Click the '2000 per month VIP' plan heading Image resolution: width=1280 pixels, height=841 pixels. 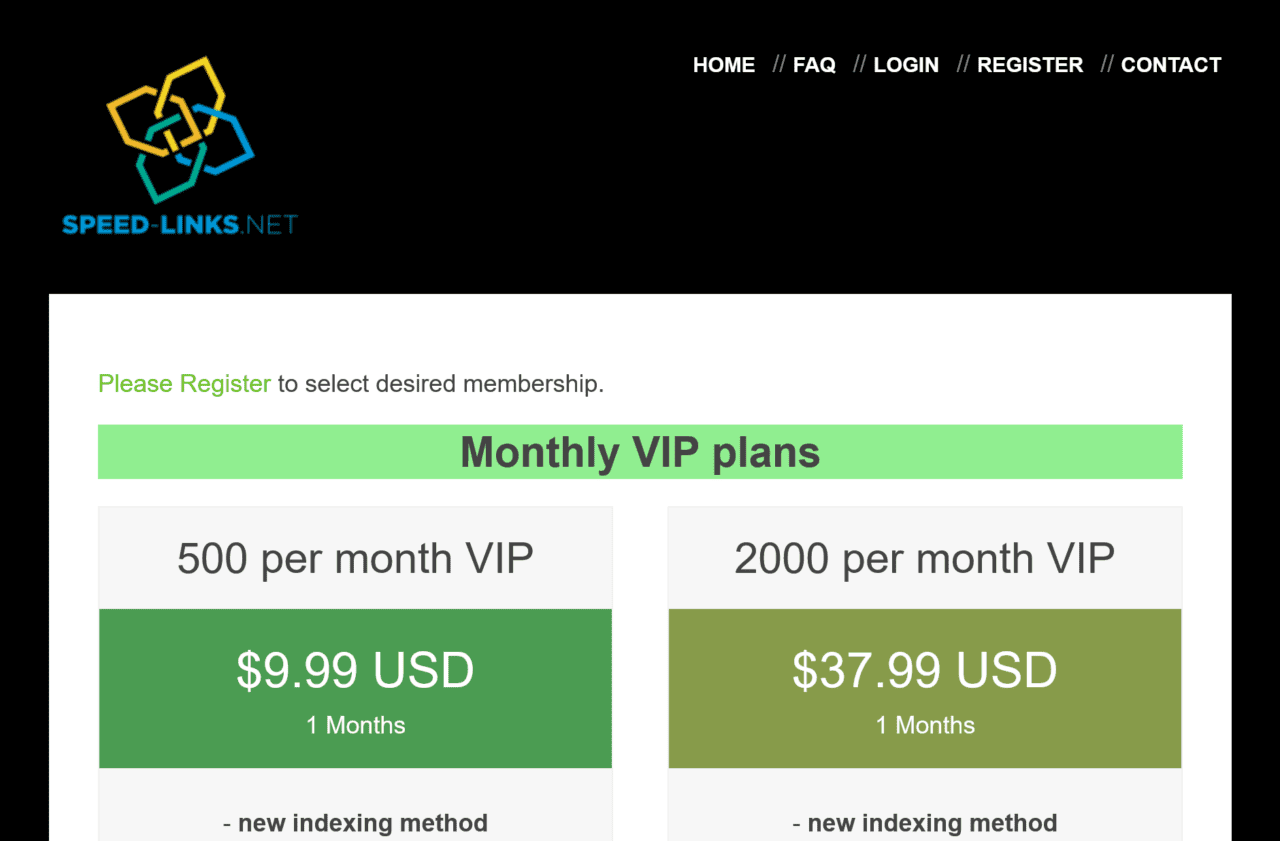(924, 558)
